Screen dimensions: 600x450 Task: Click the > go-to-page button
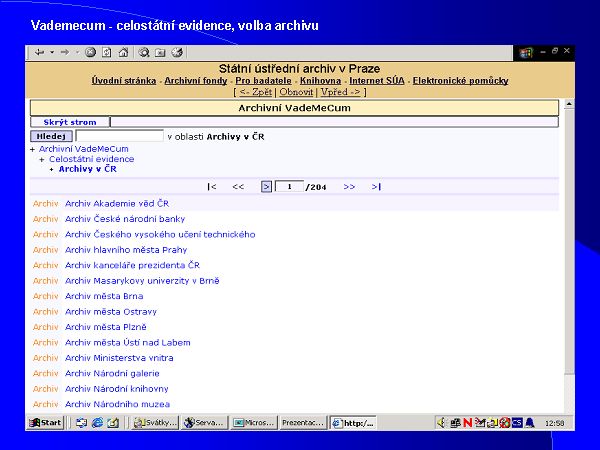click(x=266, y=187)
